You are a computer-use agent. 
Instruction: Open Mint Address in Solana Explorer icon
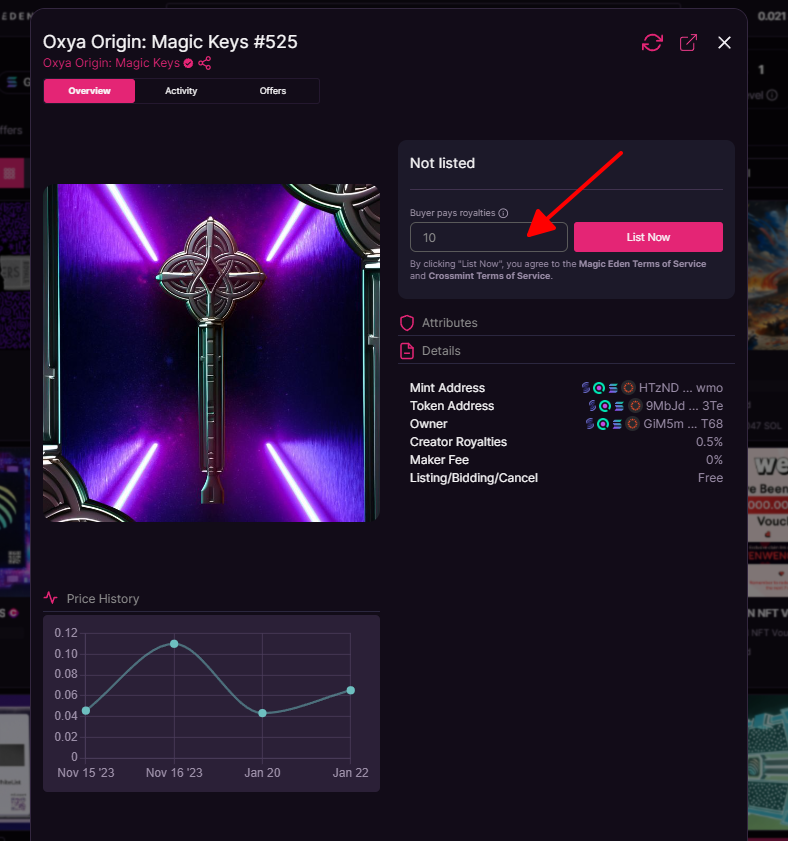(613, 387)
